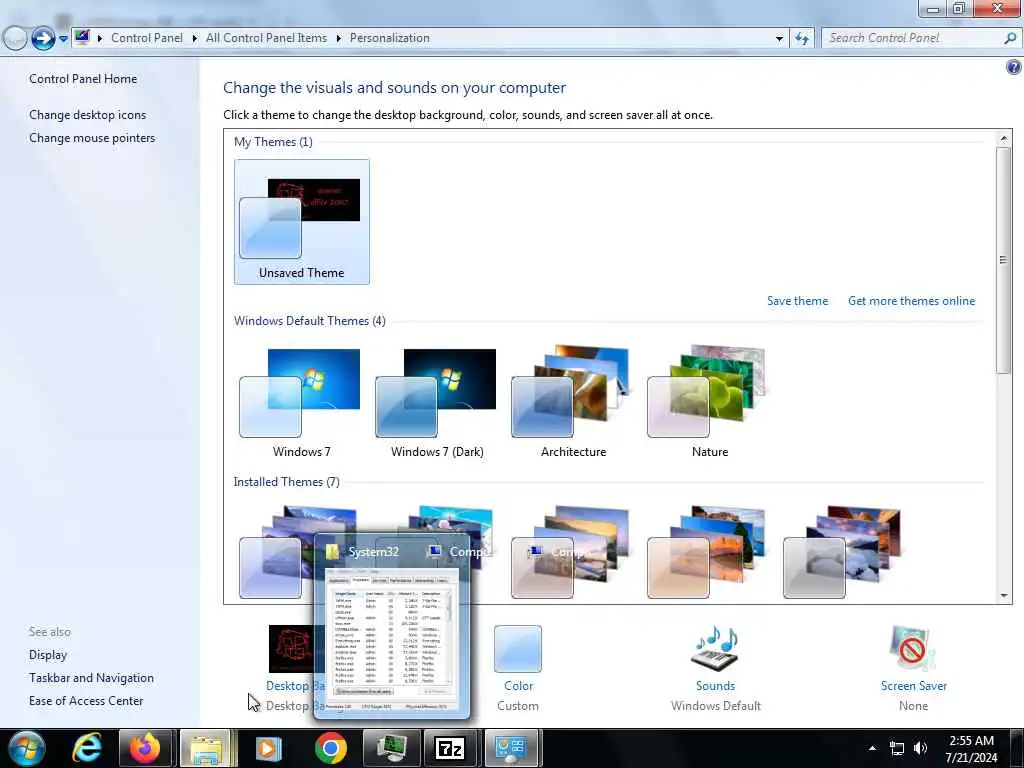The height and width of the screenshot is (768, 1024).
Task: Open All Control Panel Items breadcrumb
Action: pos(266,38)
